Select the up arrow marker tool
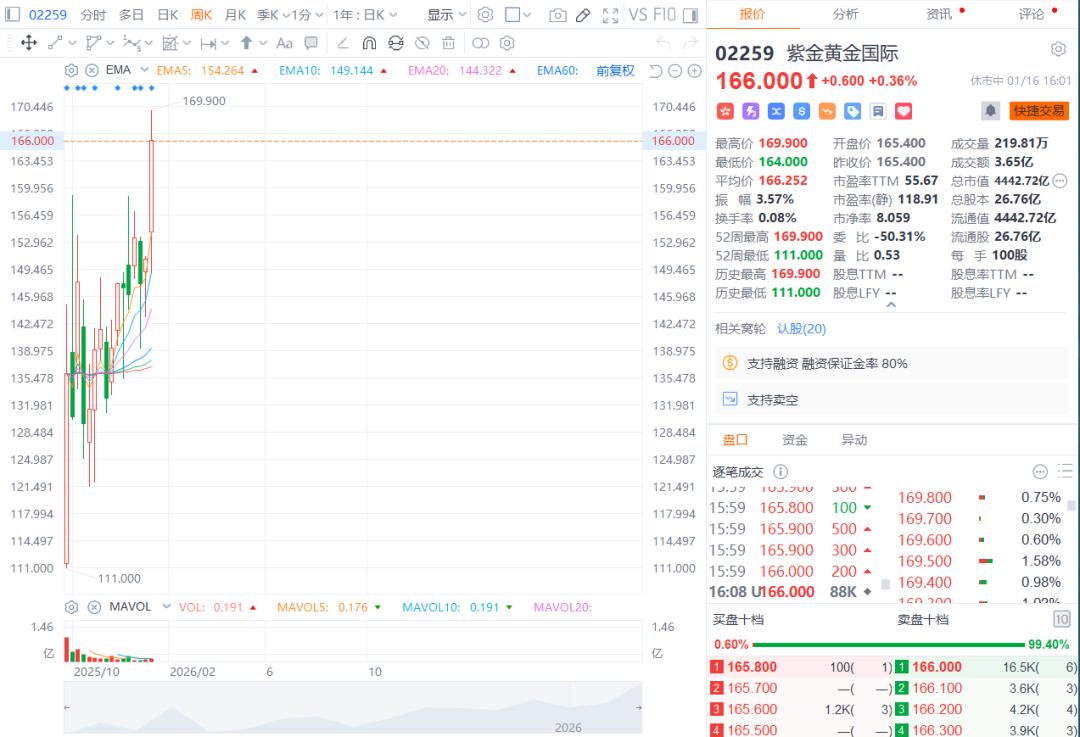This screenshot has width=1080, height=737. 246,43
